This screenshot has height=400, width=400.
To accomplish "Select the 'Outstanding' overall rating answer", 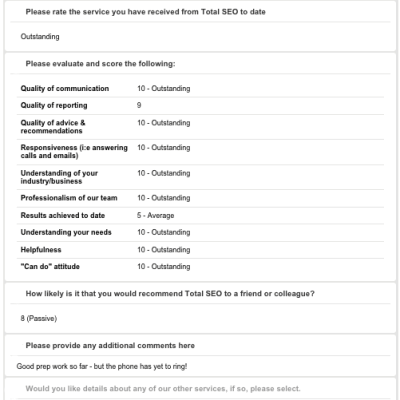I will (40, 36).
